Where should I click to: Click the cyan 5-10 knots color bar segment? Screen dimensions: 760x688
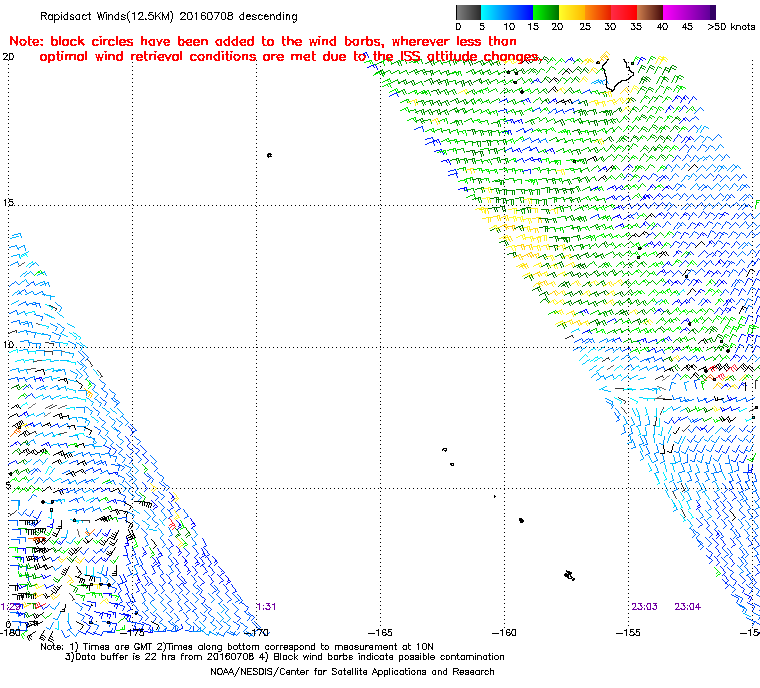point(494,12)
